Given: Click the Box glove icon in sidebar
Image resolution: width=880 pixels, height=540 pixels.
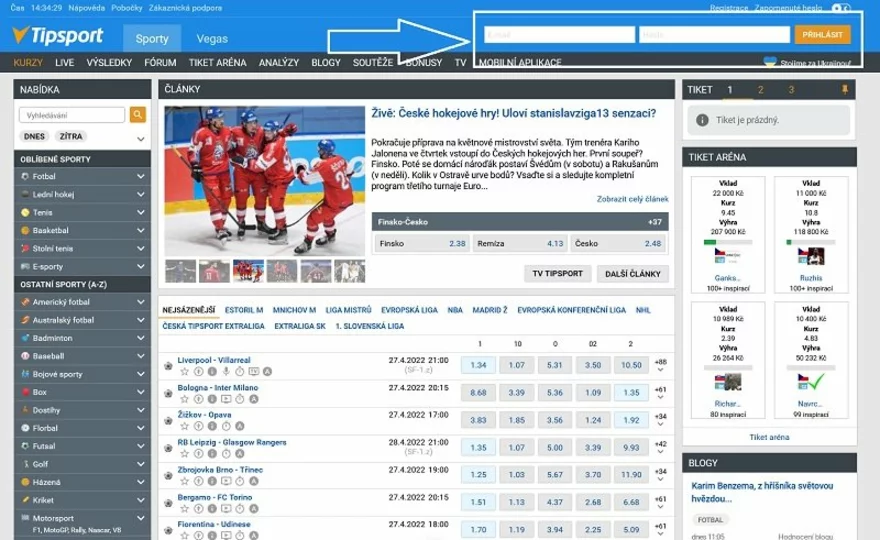Looking at the screenshot, I should click(25, 392).
